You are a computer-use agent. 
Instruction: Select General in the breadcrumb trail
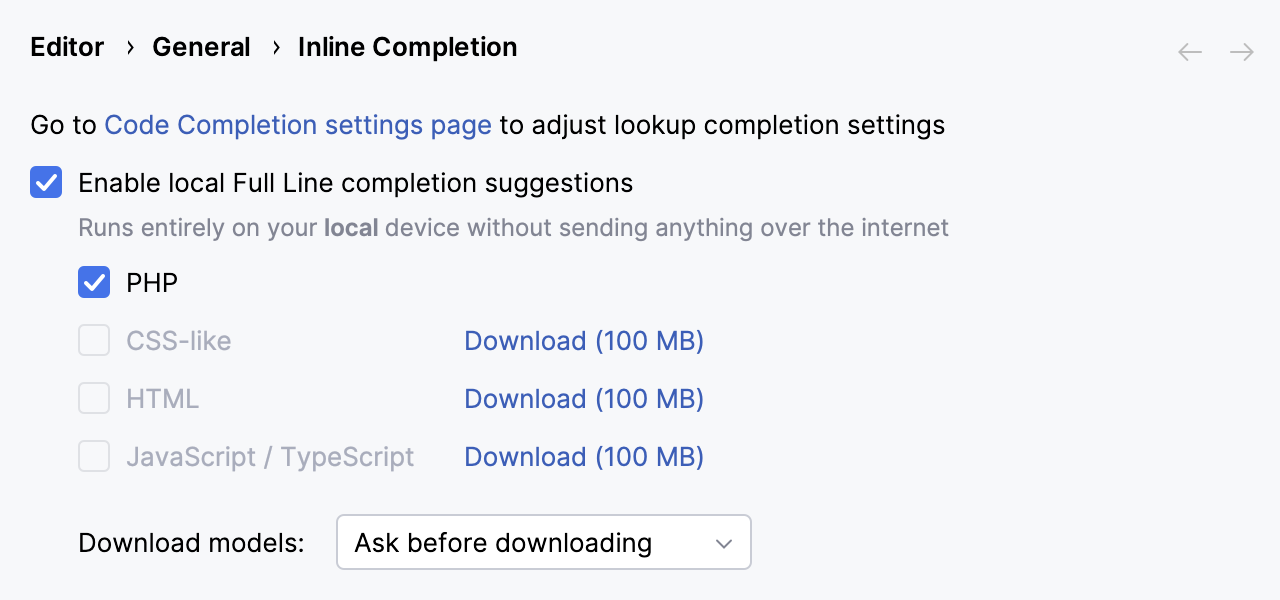(201, 47)
